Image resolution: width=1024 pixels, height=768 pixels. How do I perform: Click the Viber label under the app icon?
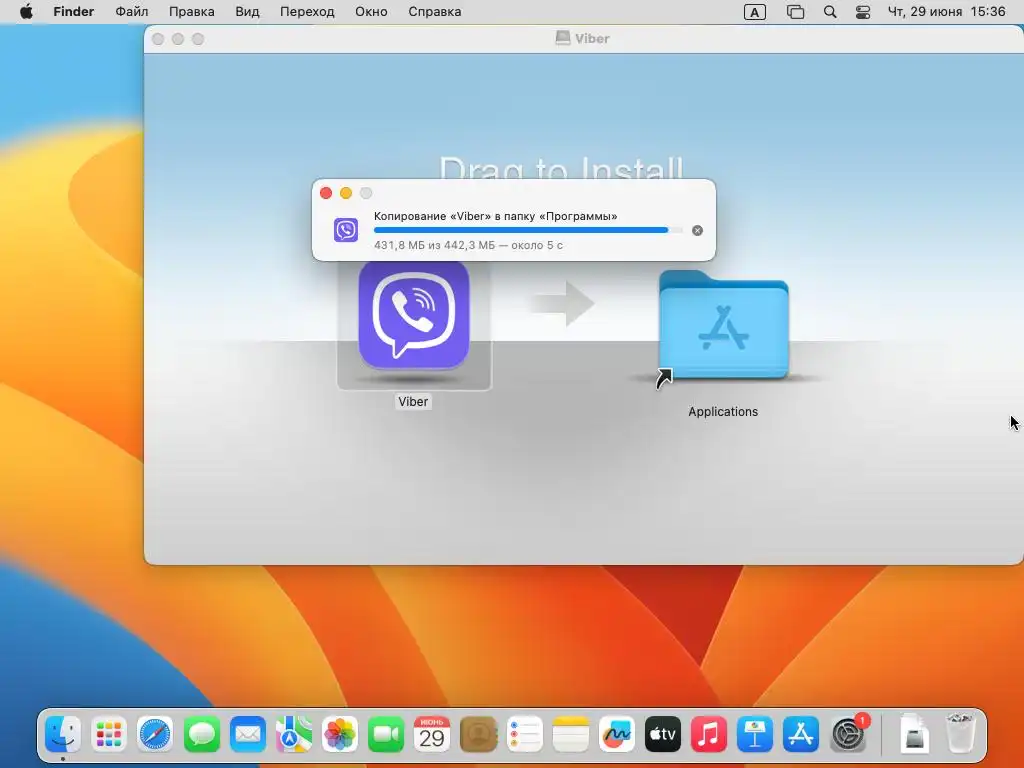tap(413, 402)
